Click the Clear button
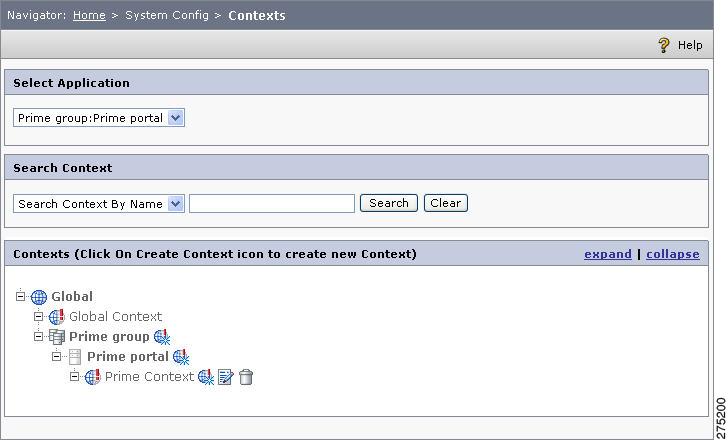This screenshot has width=728, height=440. tap(446, 203)
